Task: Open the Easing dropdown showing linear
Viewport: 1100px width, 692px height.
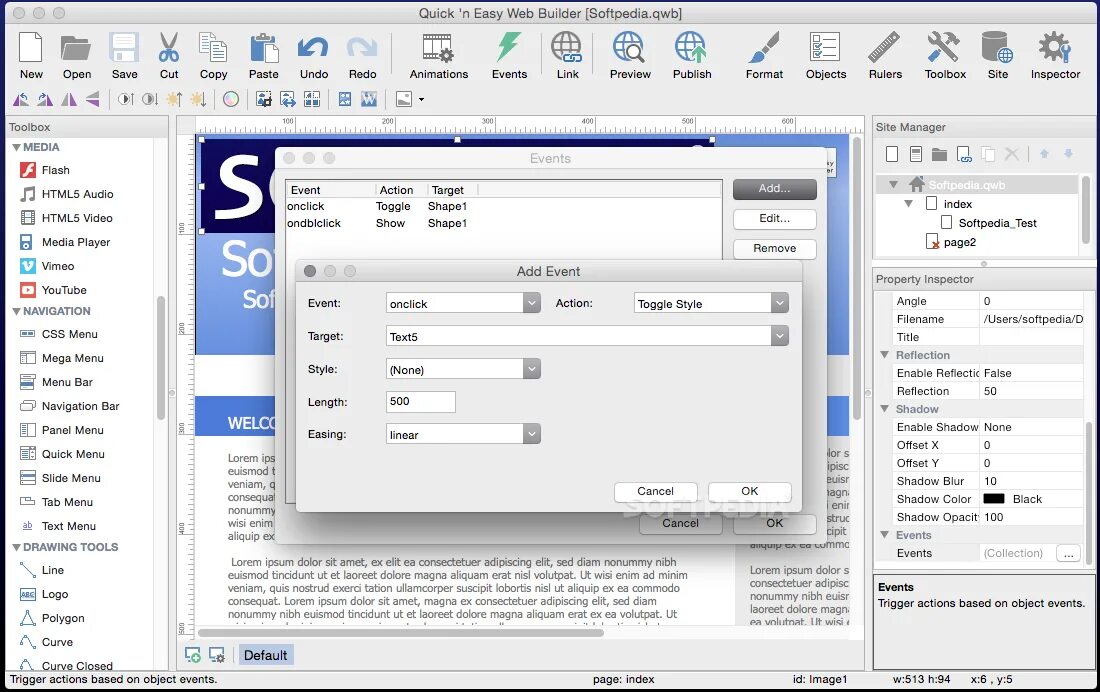Action: (532, 434)
